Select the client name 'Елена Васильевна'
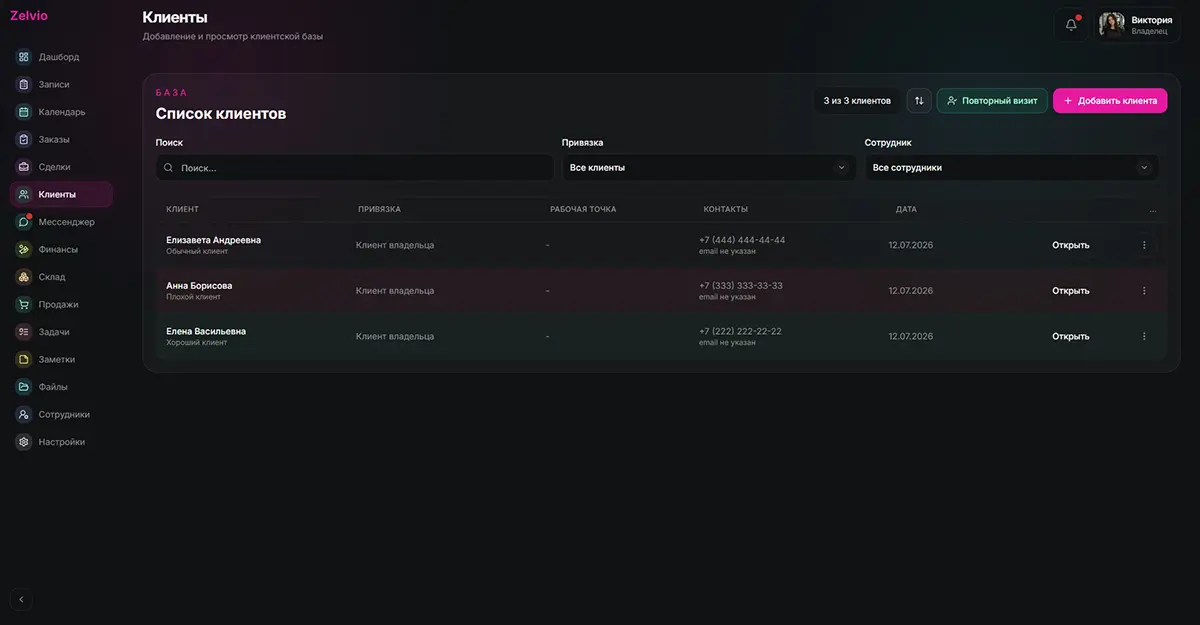Viewport: 1200px width, 625px height. [x=206, y=331]
